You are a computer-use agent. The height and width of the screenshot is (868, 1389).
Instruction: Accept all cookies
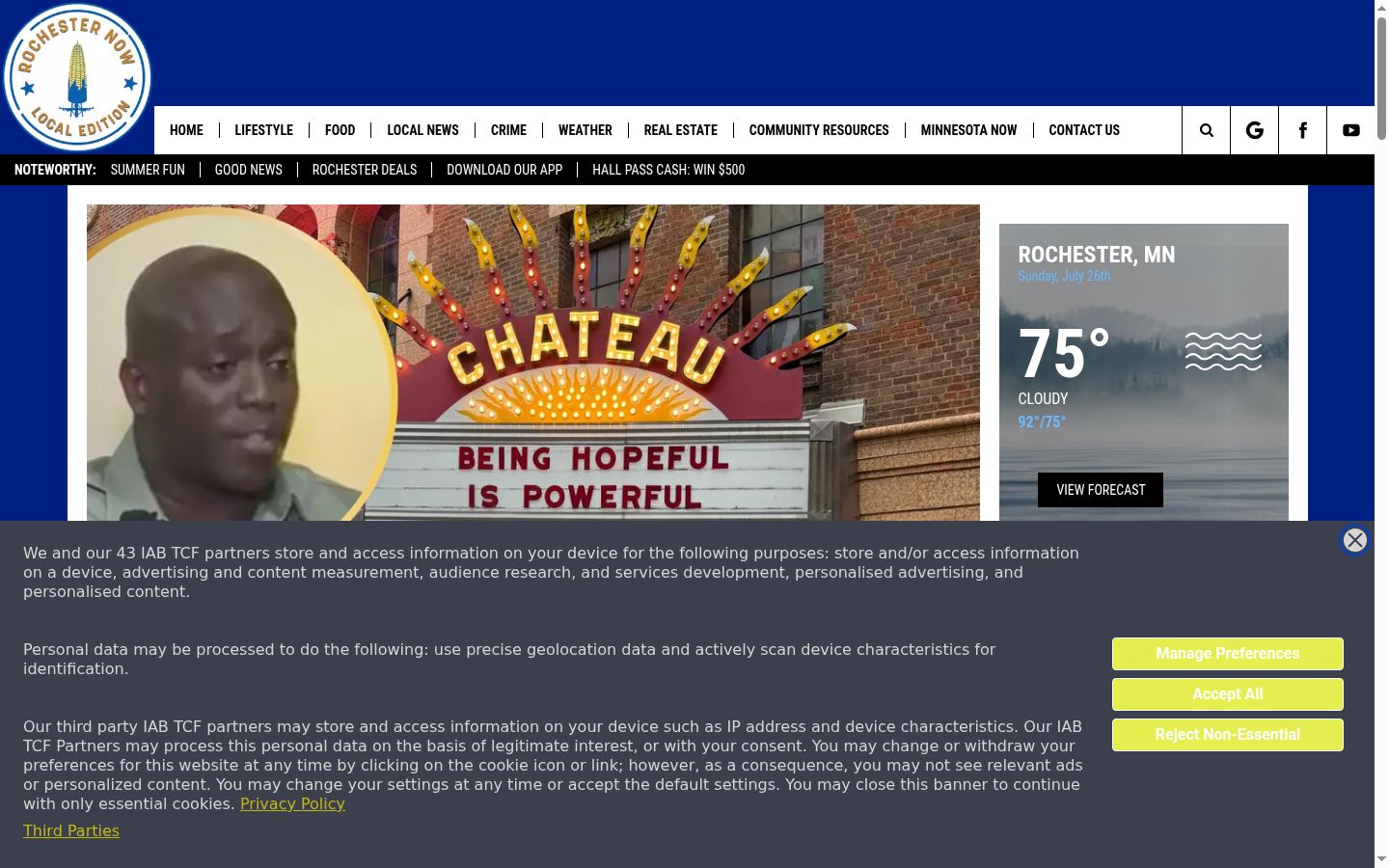pos(1227,694)
